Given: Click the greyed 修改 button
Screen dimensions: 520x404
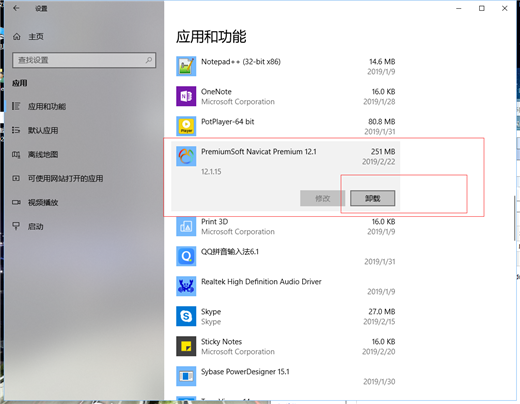Looking at the screenshot, I should pos(322,198).
